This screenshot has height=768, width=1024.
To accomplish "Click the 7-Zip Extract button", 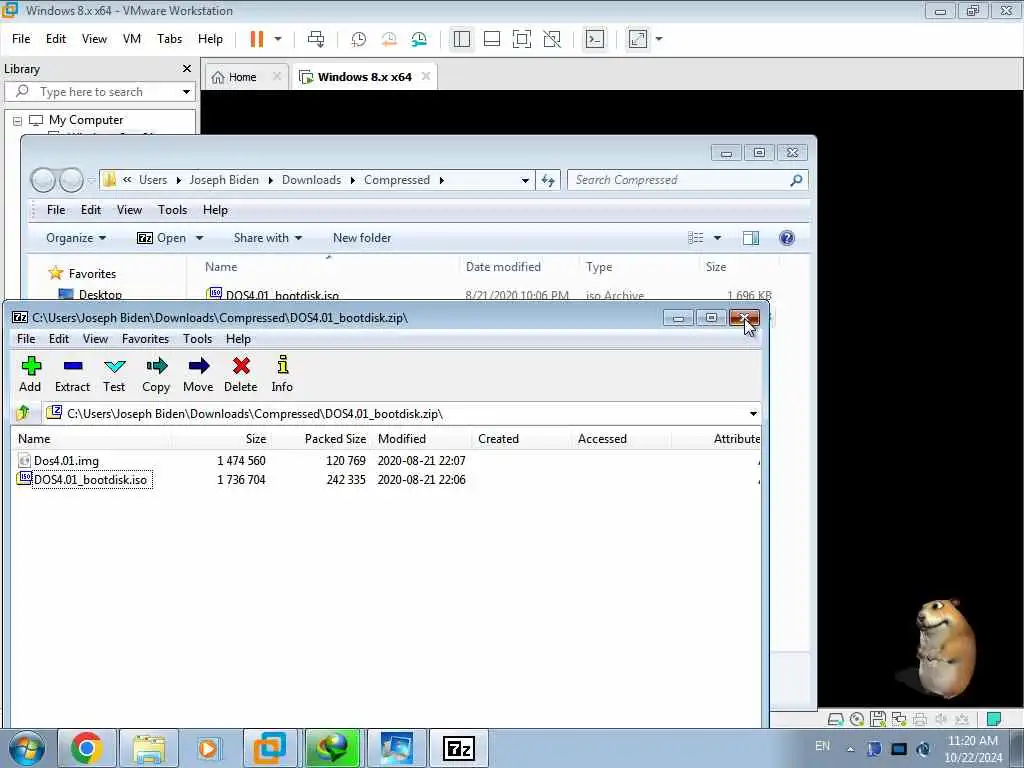I will [72, 374].
